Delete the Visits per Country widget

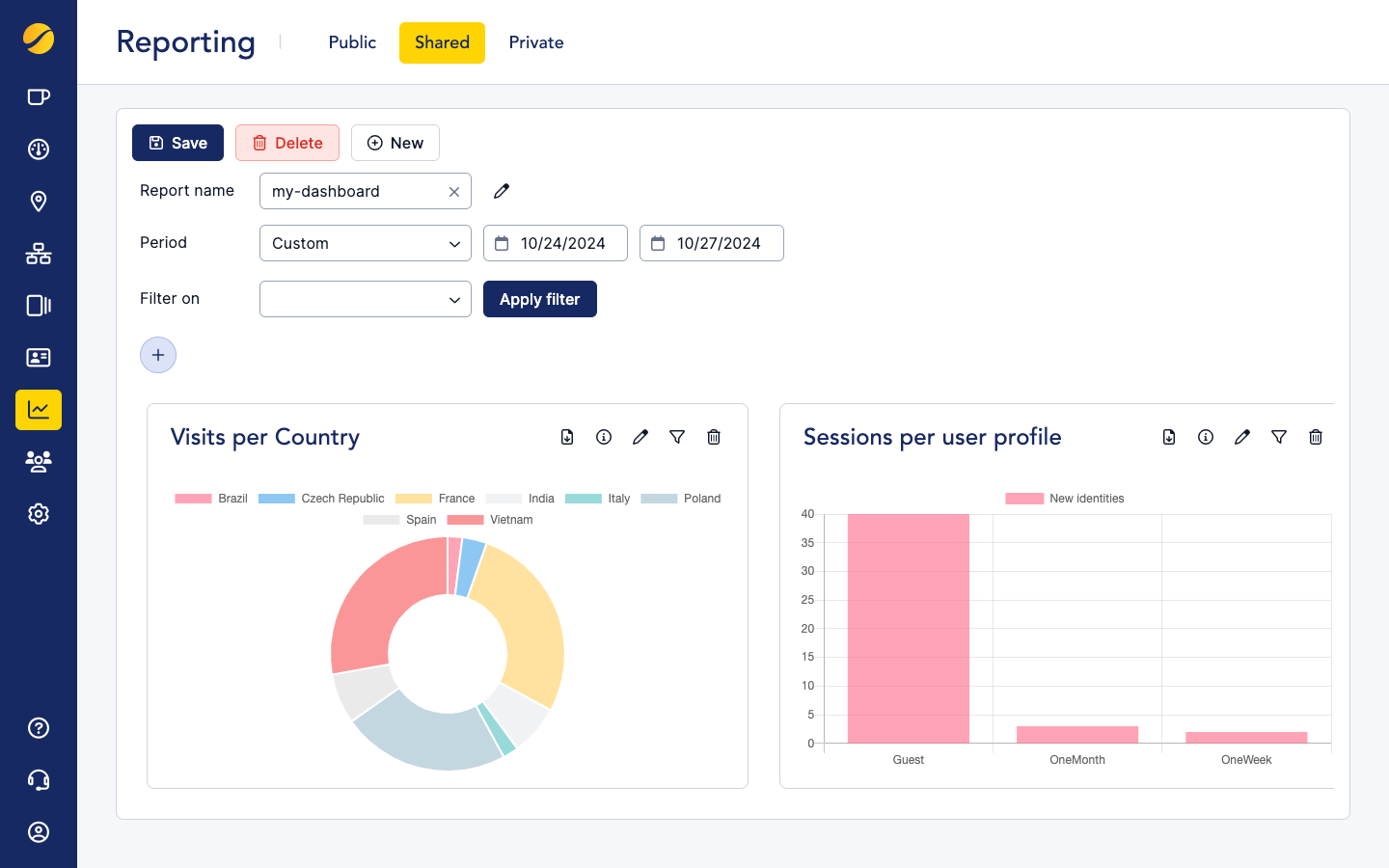pos(714,437)
